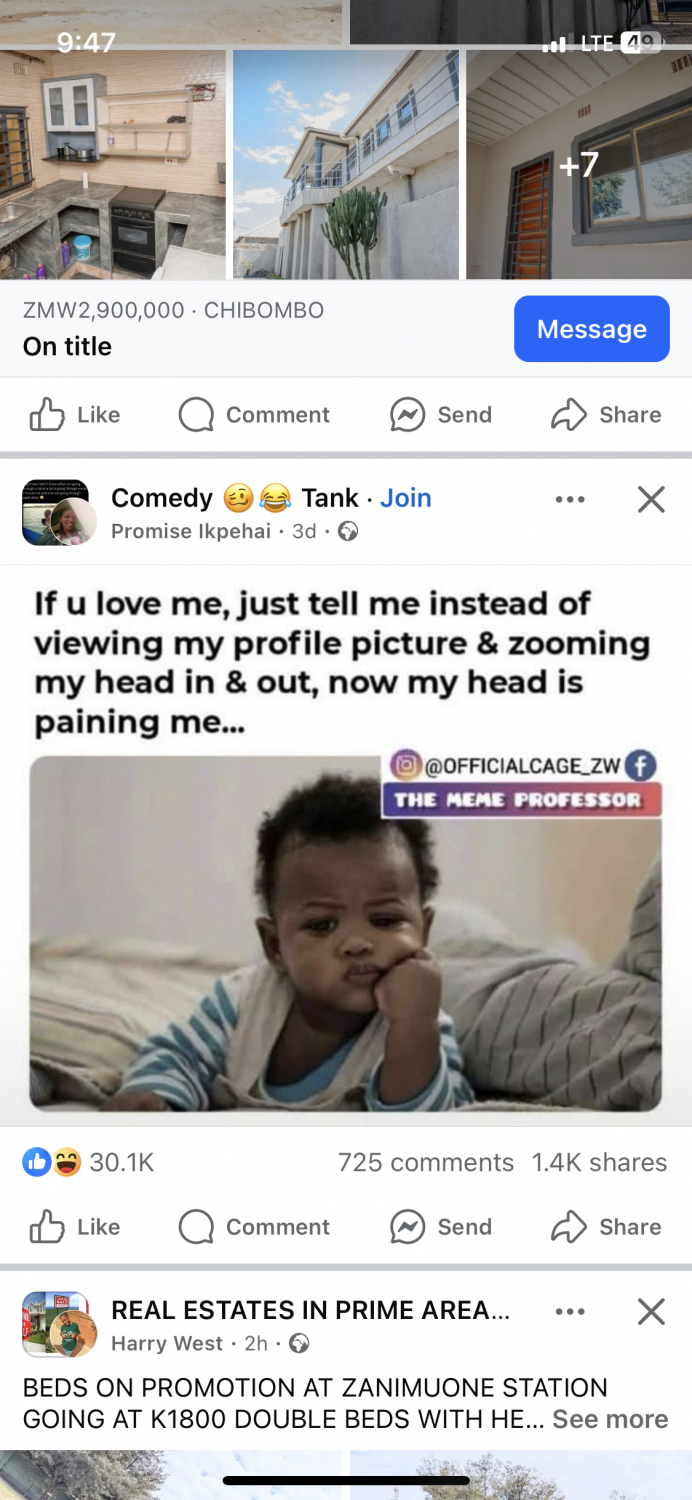Viewport: 692px width, 1500px height.
Task: Dismiss the Real Estates post
Action: tap(651, 1311)
